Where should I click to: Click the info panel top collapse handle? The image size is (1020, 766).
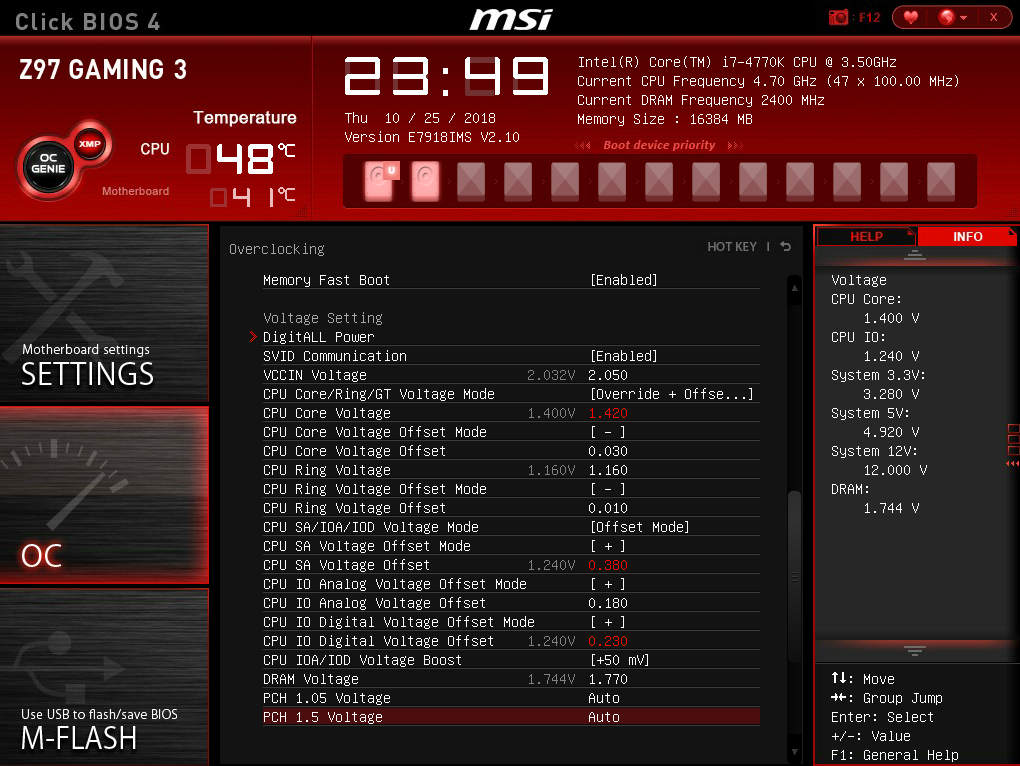(914, 255)
